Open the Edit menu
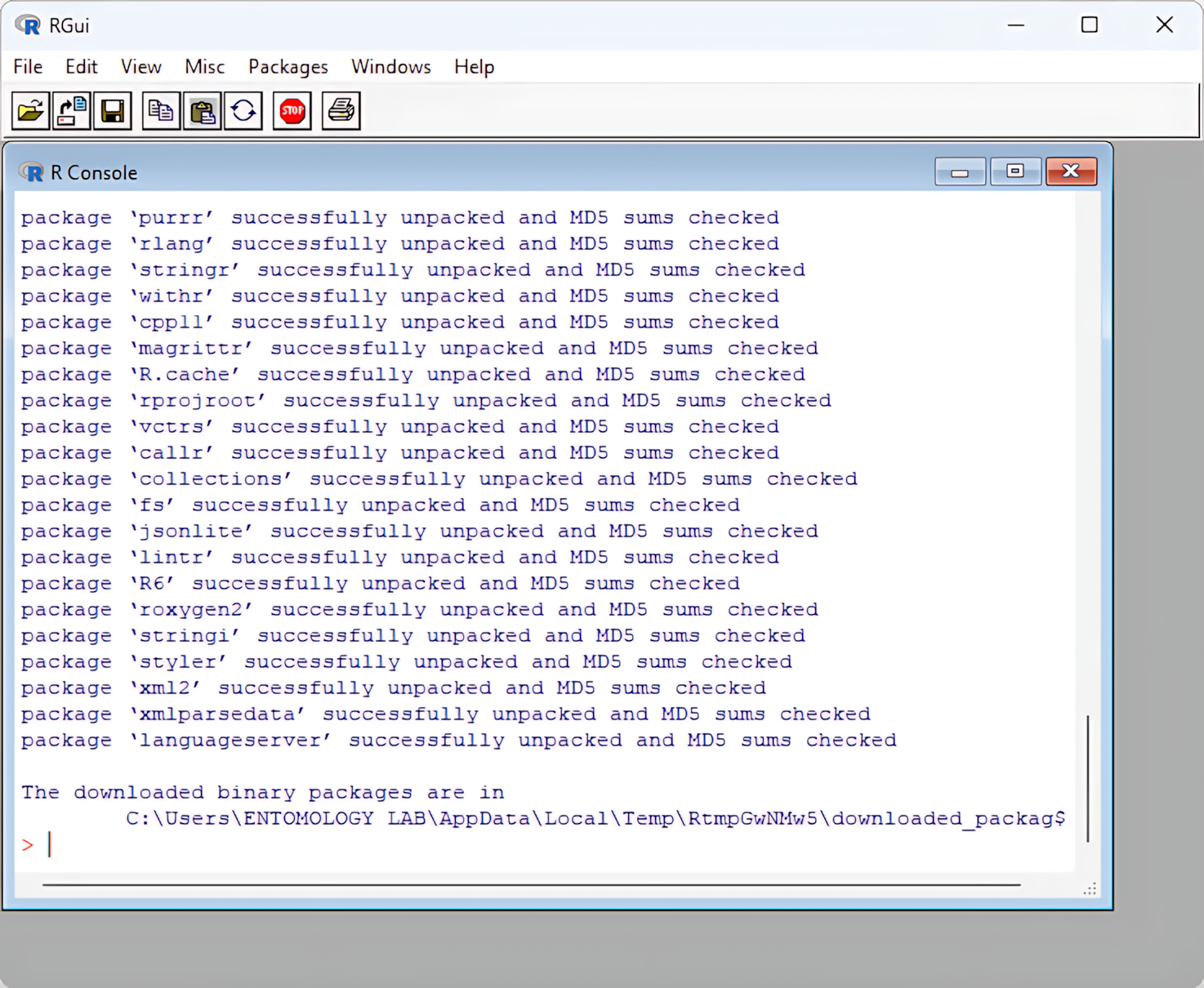Screen dimensions: 1204x988 (81, 67)
